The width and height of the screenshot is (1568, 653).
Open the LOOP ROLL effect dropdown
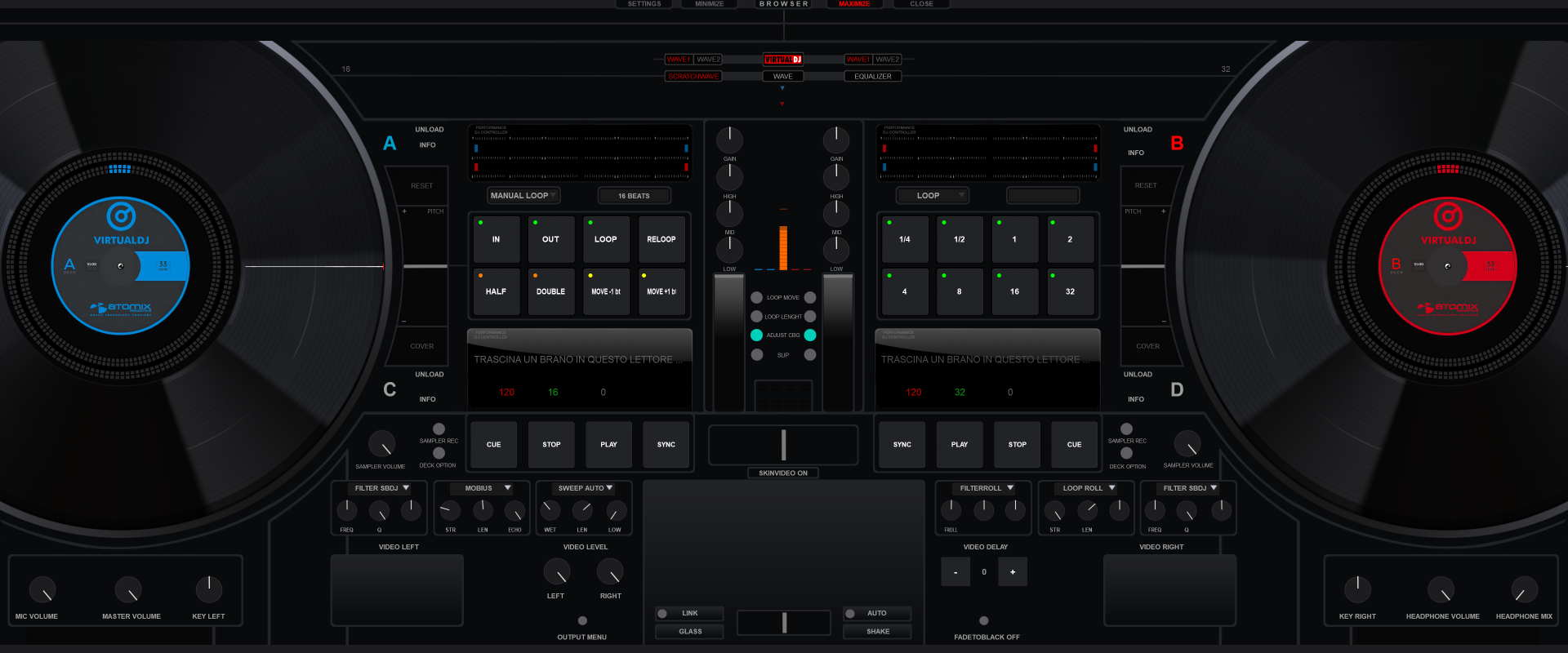pos(1088,488)
